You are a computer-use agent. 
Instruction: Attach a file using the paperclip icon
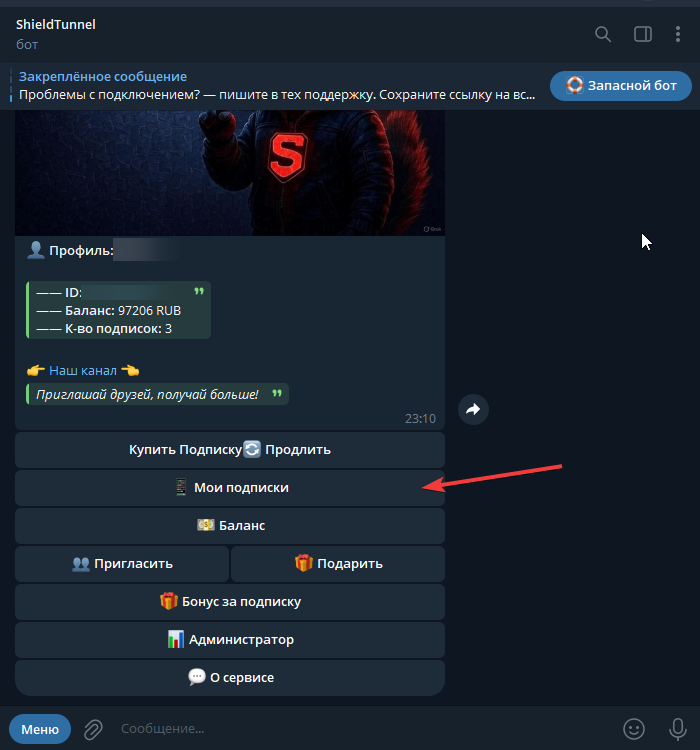pos(93,729)
